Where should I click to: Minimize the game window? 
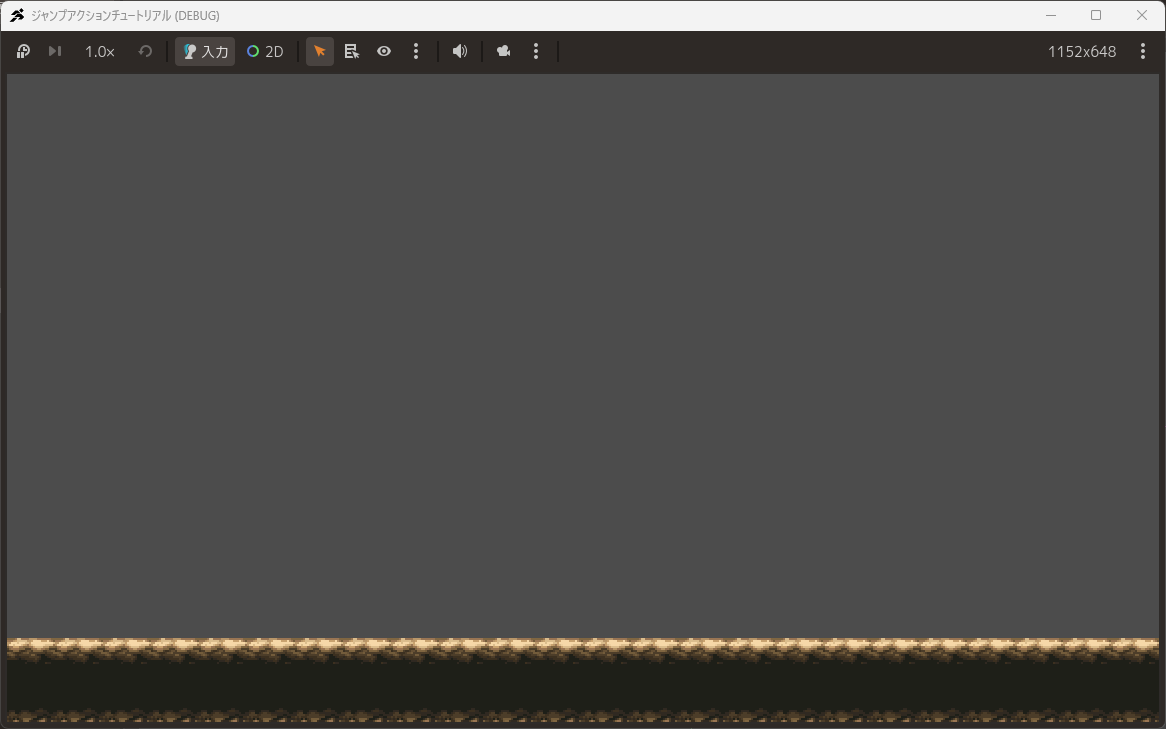coord(1051,15)
